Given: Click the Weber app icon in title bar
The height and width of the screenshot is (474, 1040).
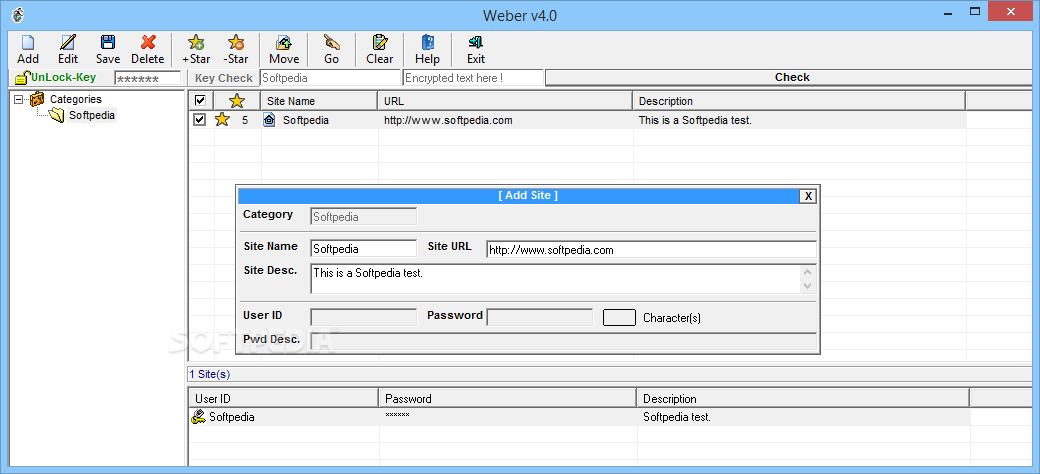Looking at the screenshot, I should pyautogui.click(x=18, y=15).
